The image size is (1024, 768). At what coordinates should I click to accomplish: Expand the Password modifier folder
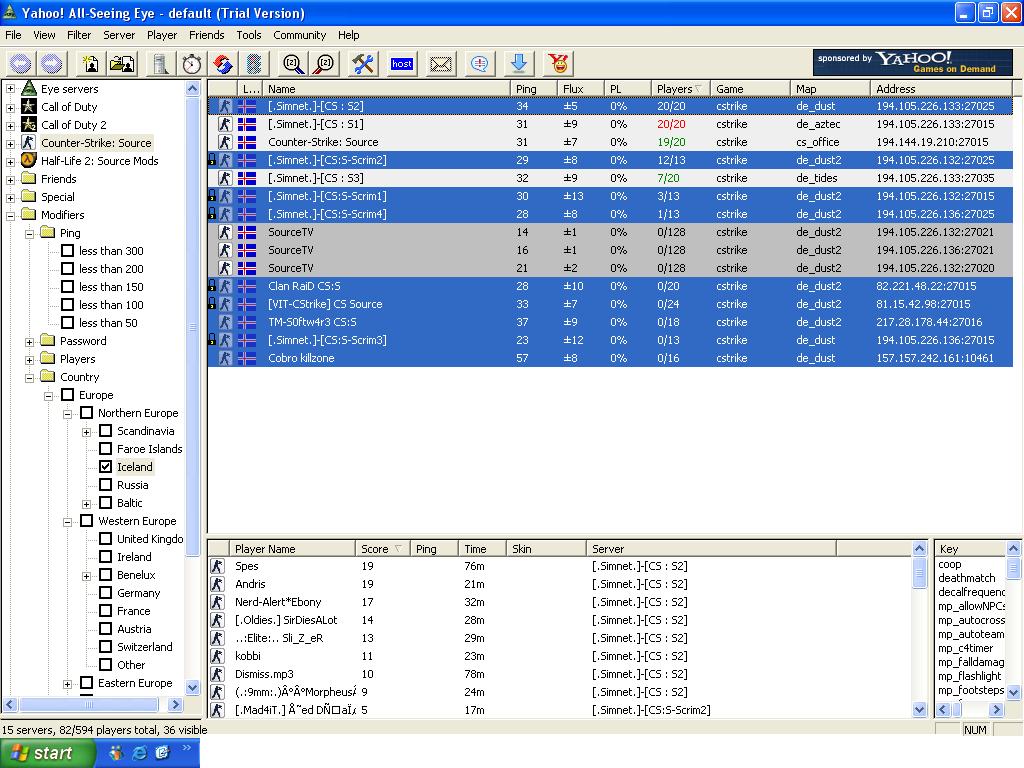click(29, 342)
